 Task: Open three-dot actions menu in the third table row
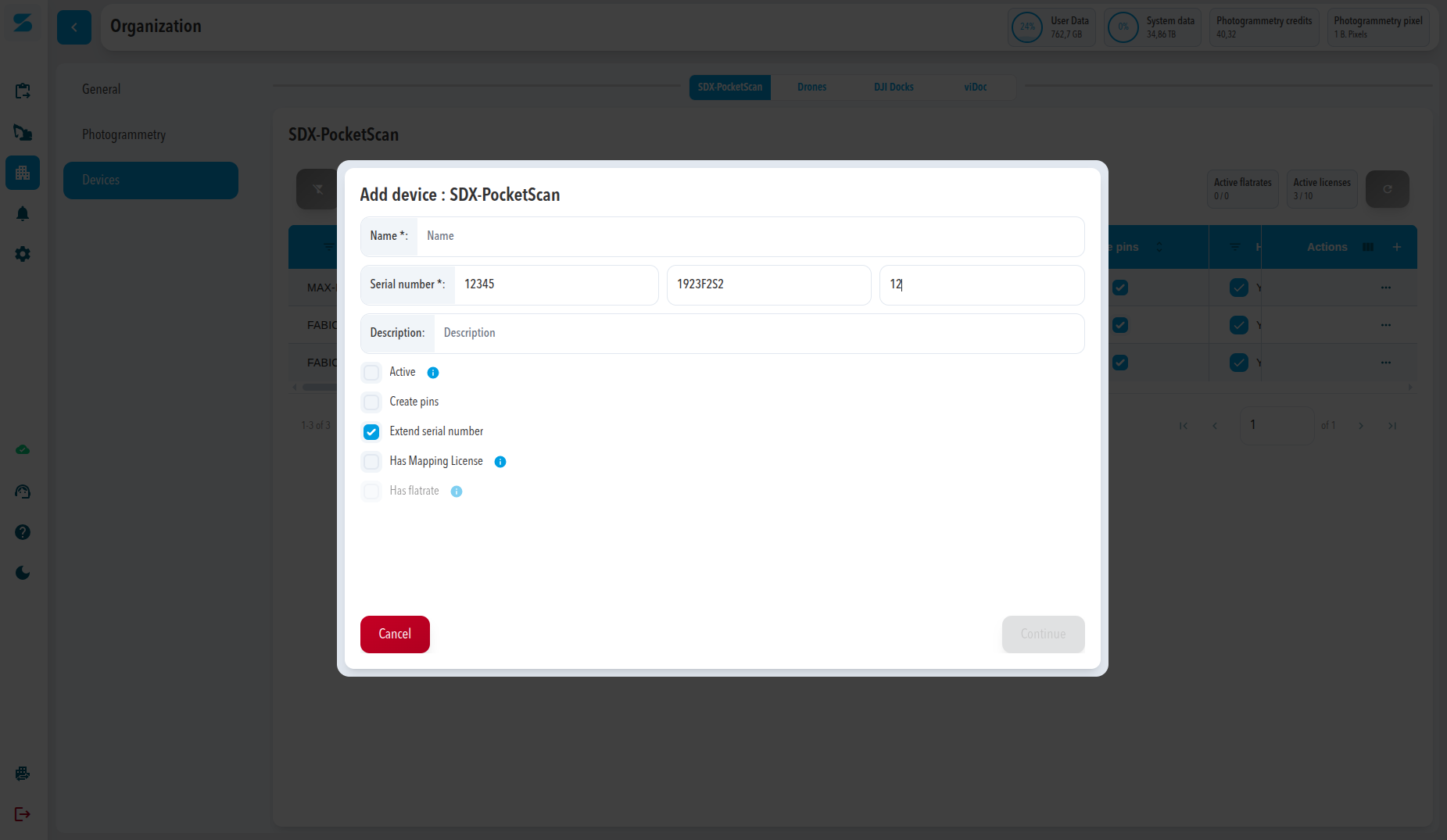coord(1386,363)
